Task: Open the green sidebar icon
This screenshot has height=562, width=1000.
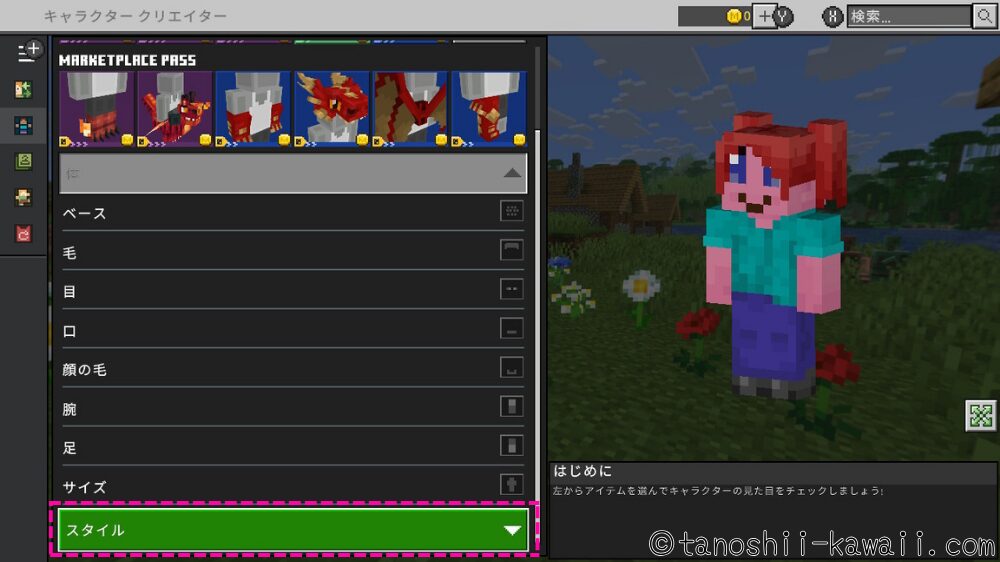Action: [x=23, y=161]
